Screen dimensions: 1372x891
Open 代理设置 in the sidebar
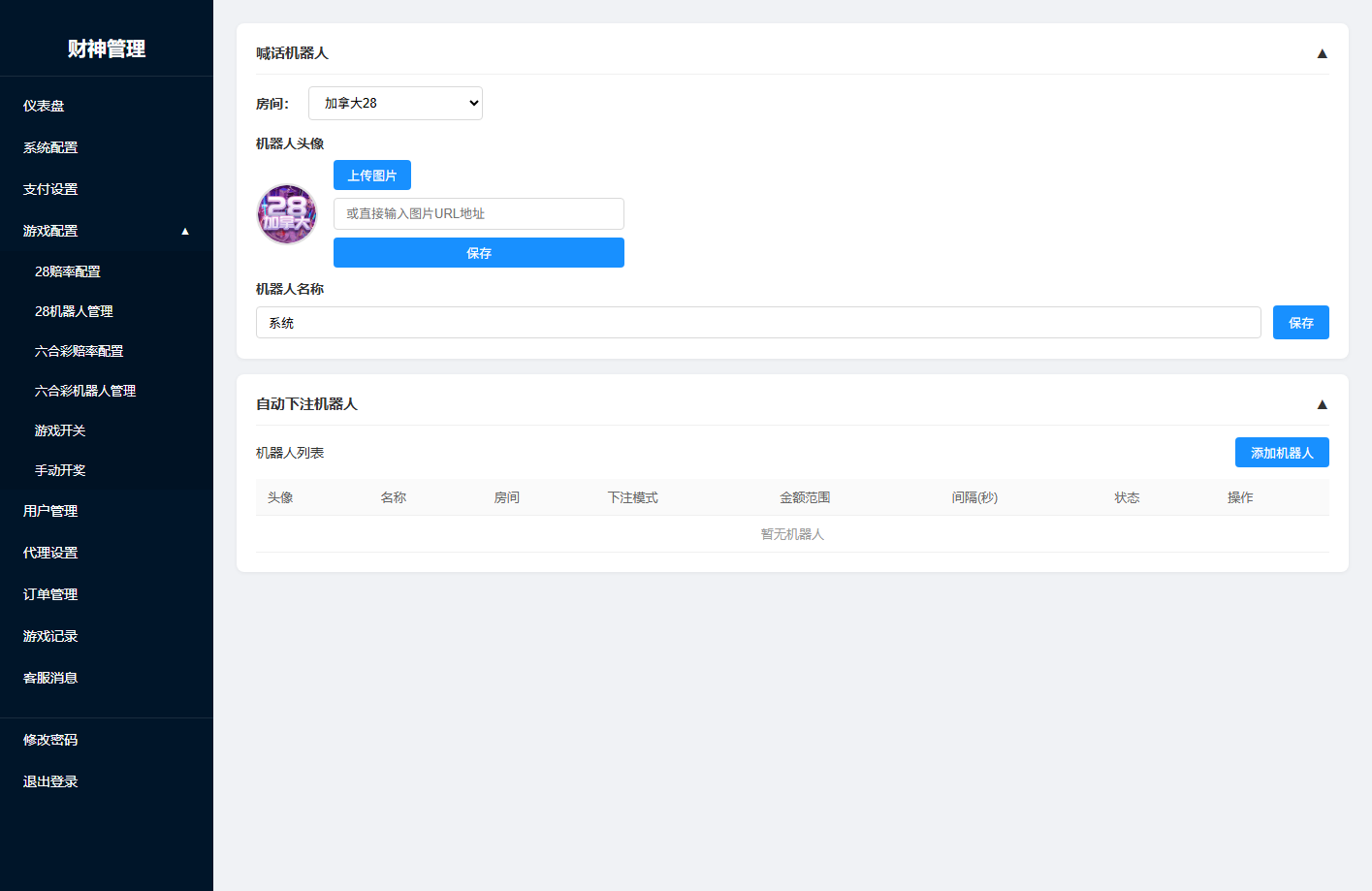tap(50, 553)
